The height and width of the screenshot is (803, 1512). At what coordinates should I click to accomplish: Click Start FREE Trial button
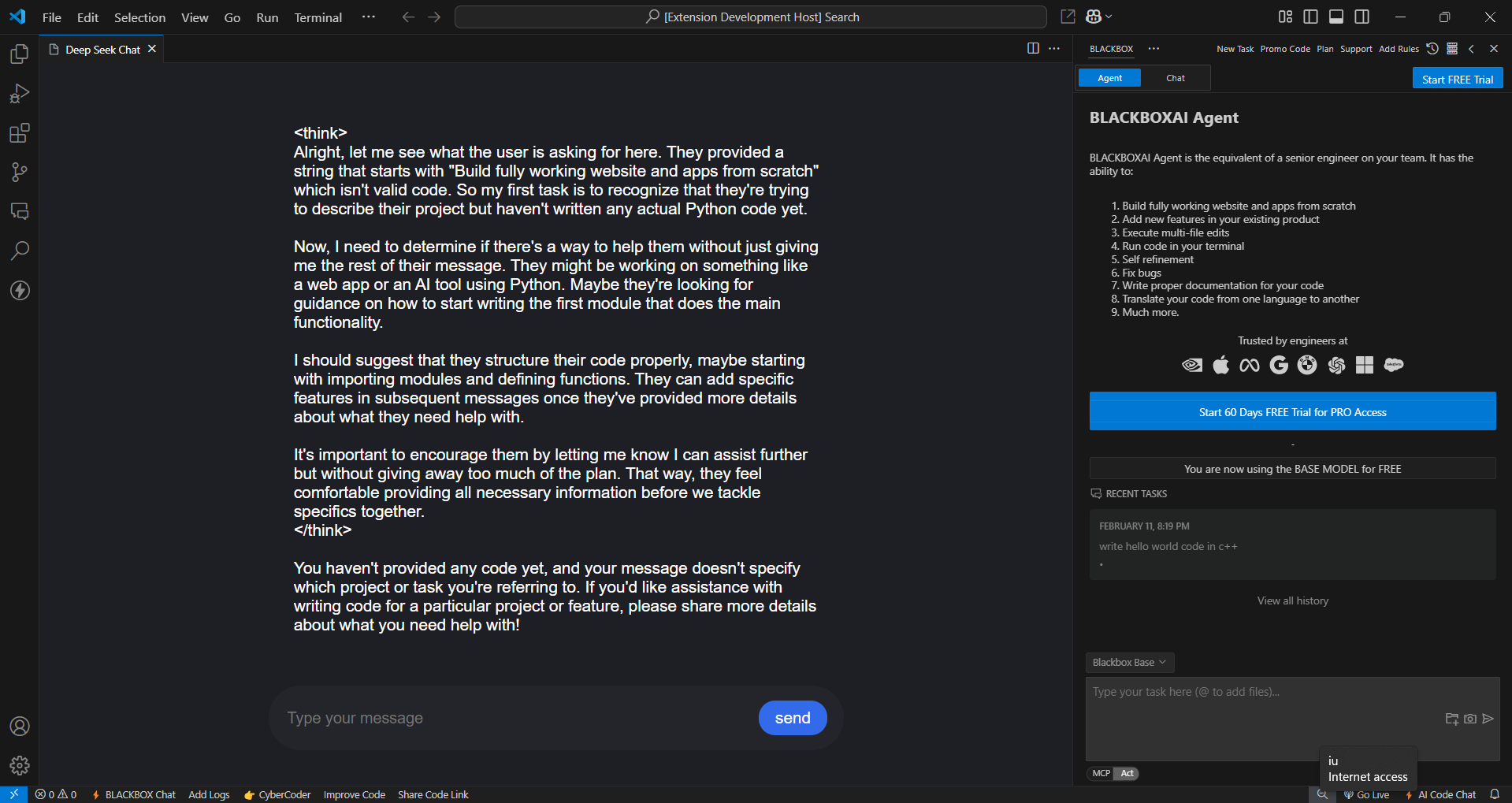(1458, 79)
